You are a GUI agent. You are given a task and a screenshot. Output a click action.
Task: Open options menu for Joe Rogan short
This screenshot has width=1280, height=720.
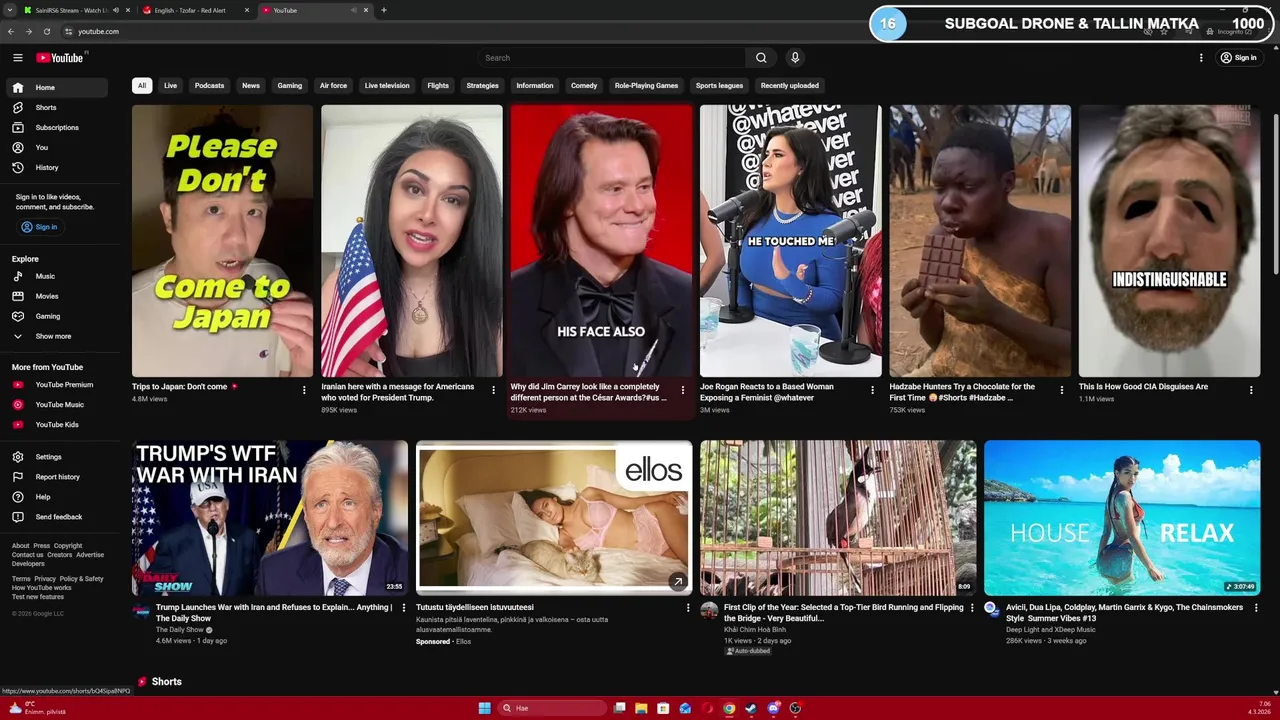click(872, 390)
